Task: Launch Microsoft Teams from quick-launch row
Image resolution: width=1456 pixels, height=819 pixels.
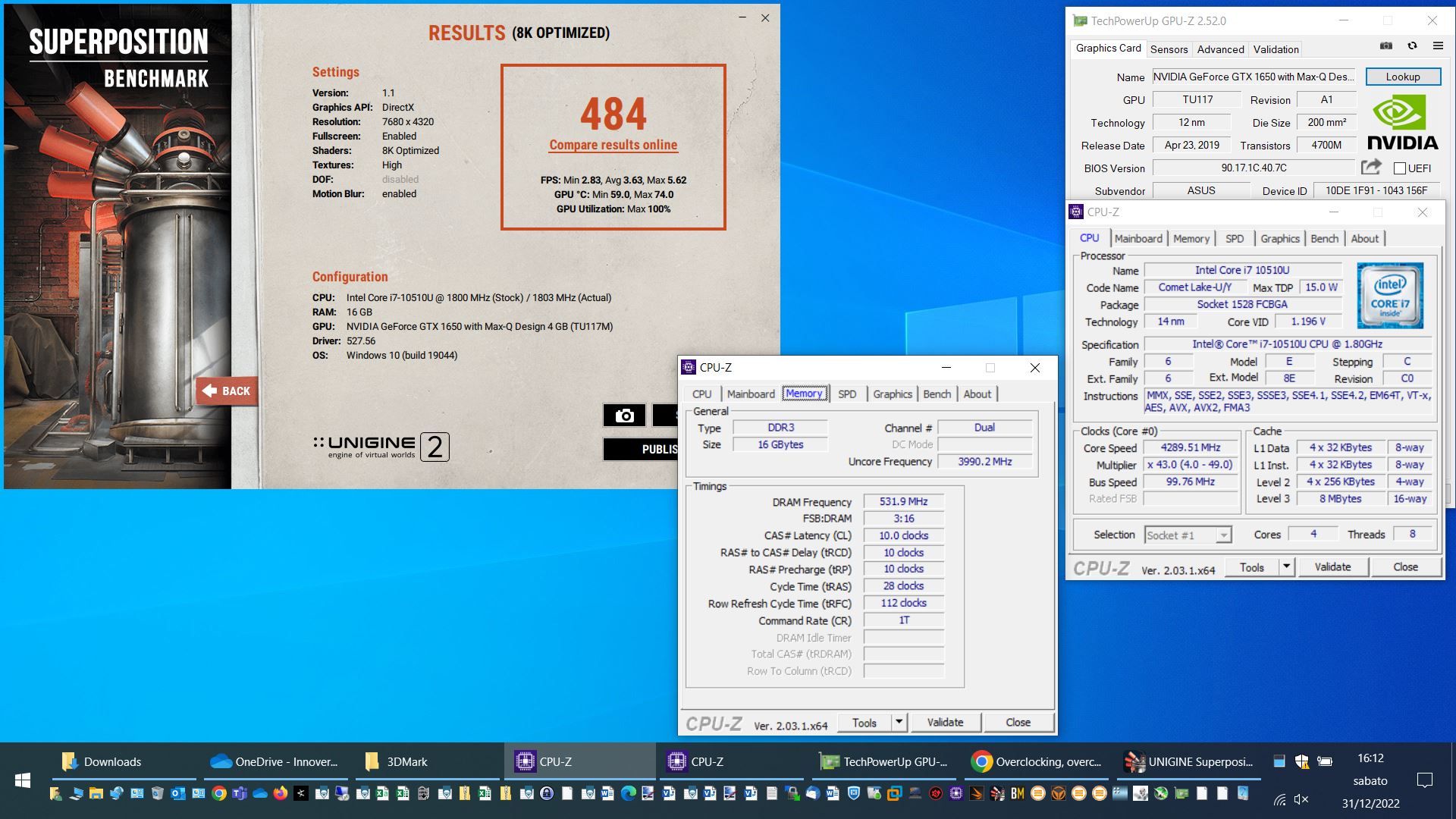Action: [240, 794]
